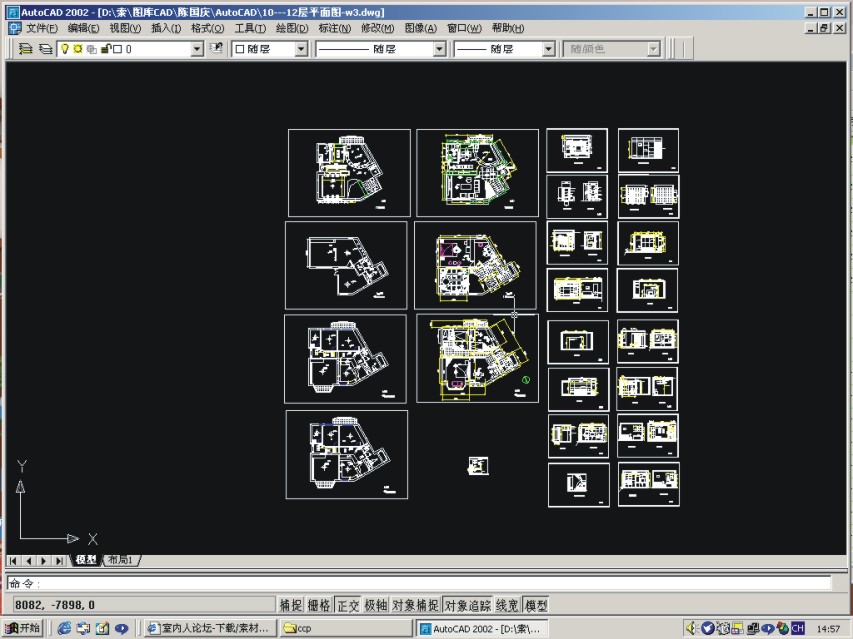Launch Internet Explorer from quick launch
This screenshot has height=639, width=853.
click(x=64, y=628)
